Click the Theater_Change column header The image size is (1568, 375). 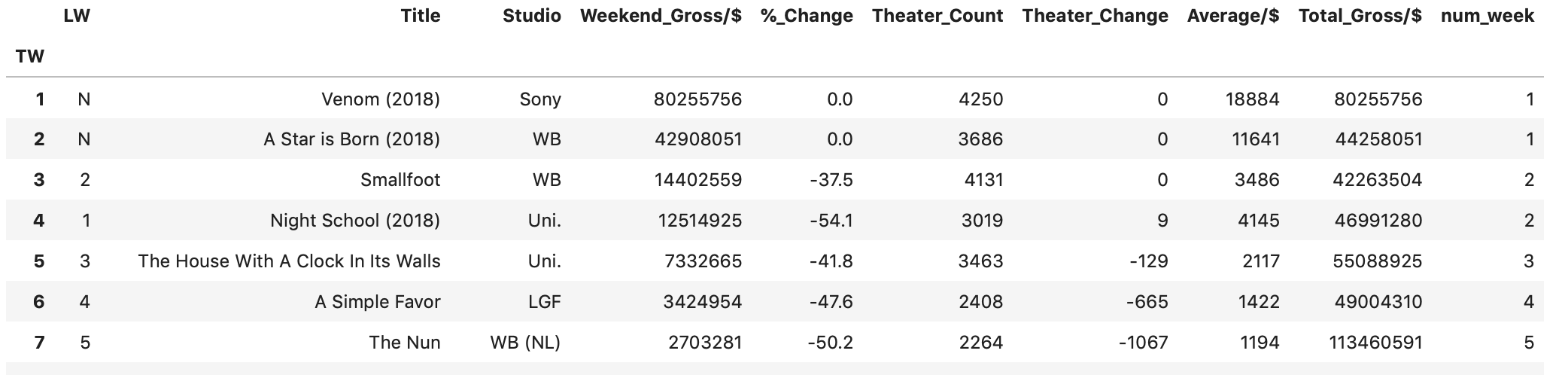click(x=1095, y=16)
